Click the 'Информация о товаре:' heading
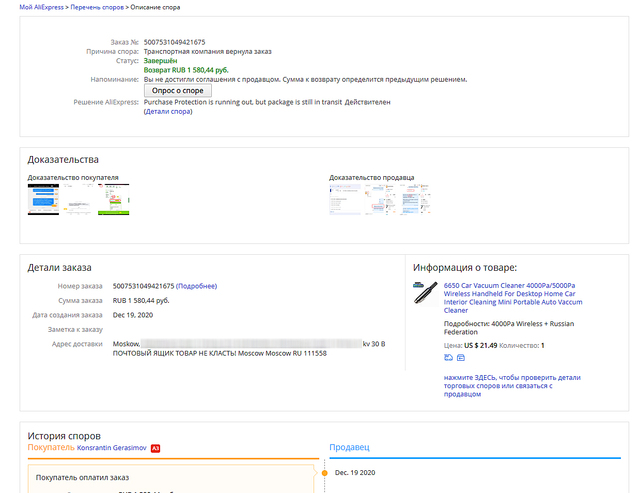640x493 pixels. tap(464, 268)
